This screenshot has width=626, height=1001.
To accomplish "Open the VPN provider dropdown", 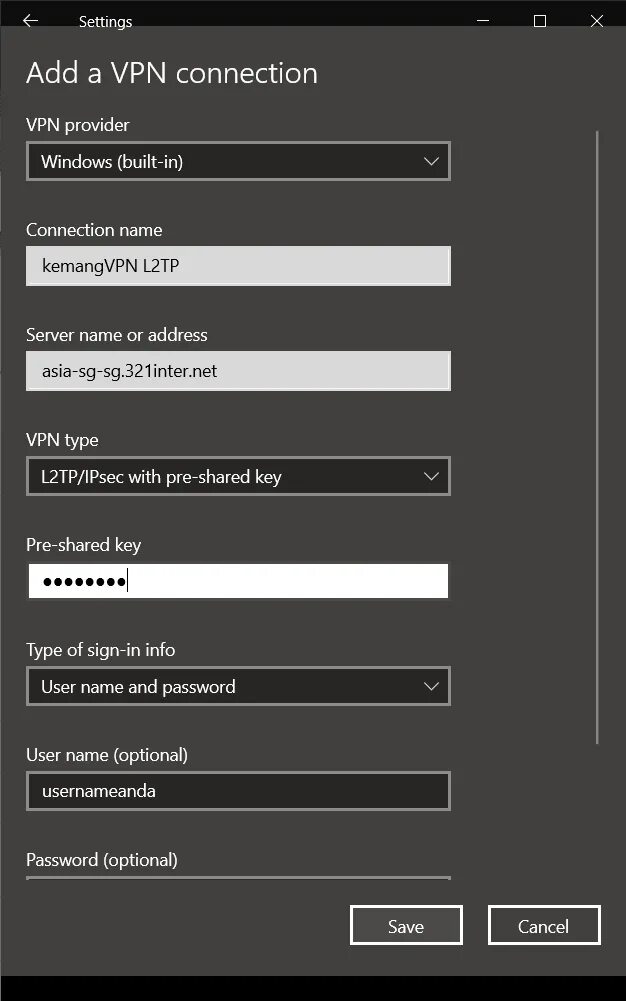I will [x=238, y=161].
